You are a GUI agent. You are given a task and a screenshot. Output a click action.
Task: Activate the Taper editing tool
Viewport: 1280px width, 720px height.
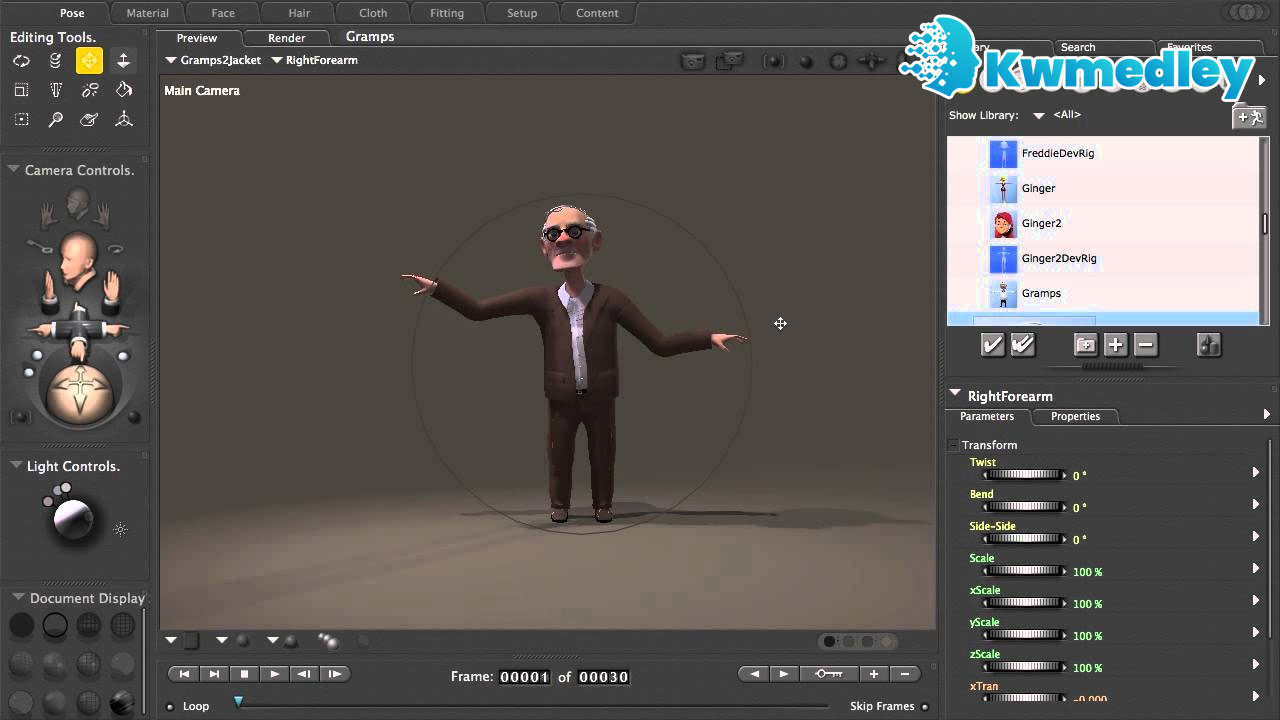55,90
